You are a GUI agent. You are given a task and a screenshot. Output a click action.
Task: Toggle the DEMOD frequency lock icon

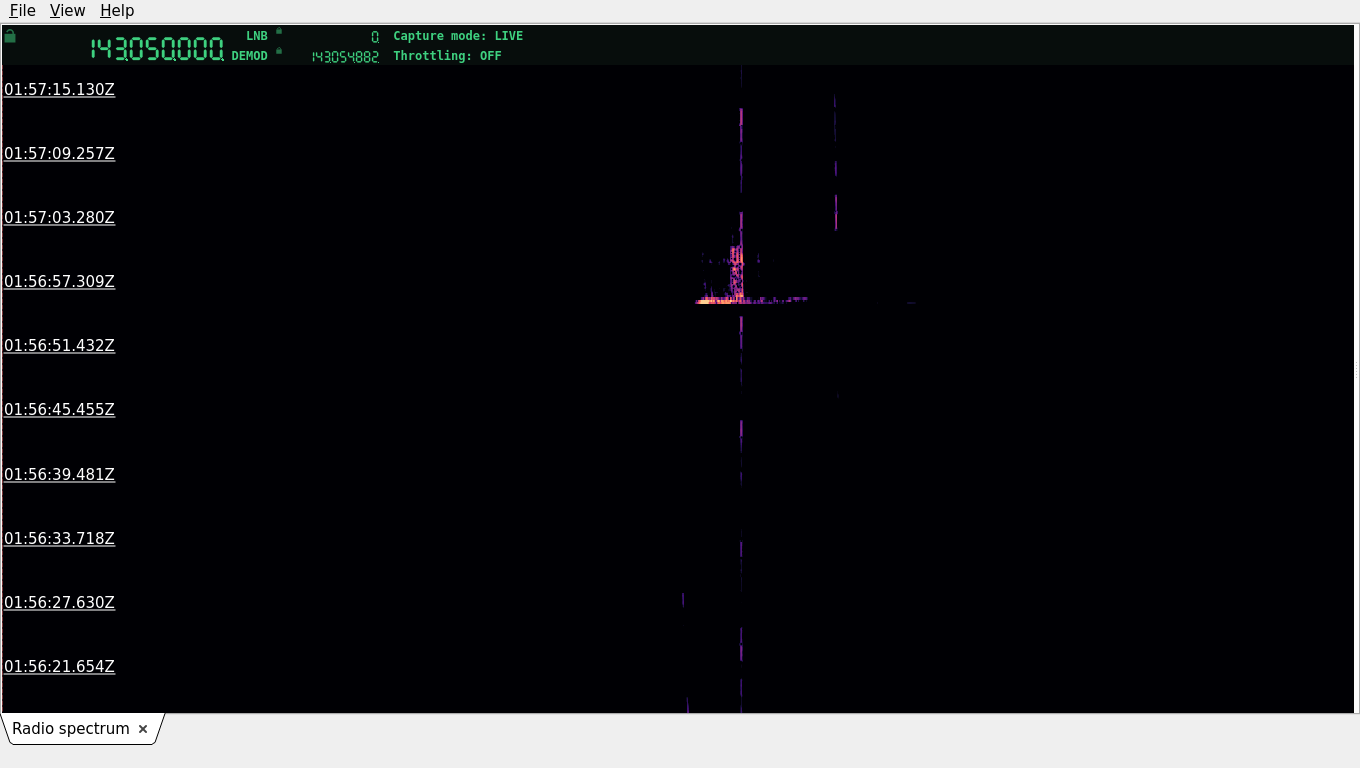point(279,51)
